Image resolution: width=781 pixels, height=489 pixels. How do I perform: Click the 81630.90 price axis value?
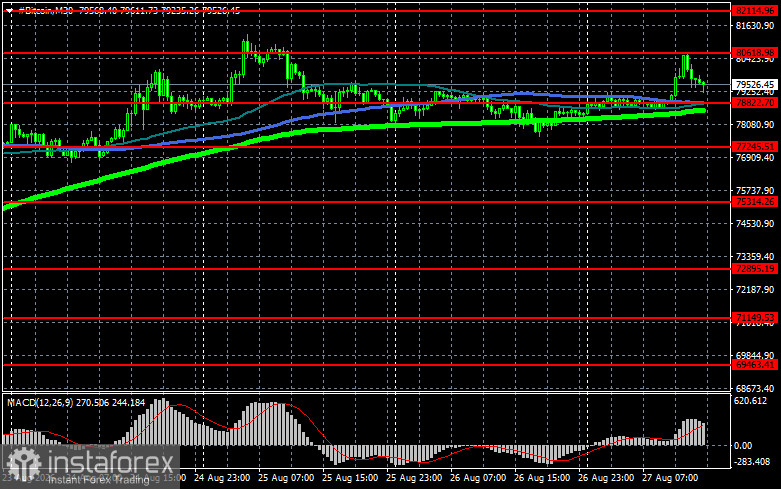pyautogui.click(x=755, y=25)
